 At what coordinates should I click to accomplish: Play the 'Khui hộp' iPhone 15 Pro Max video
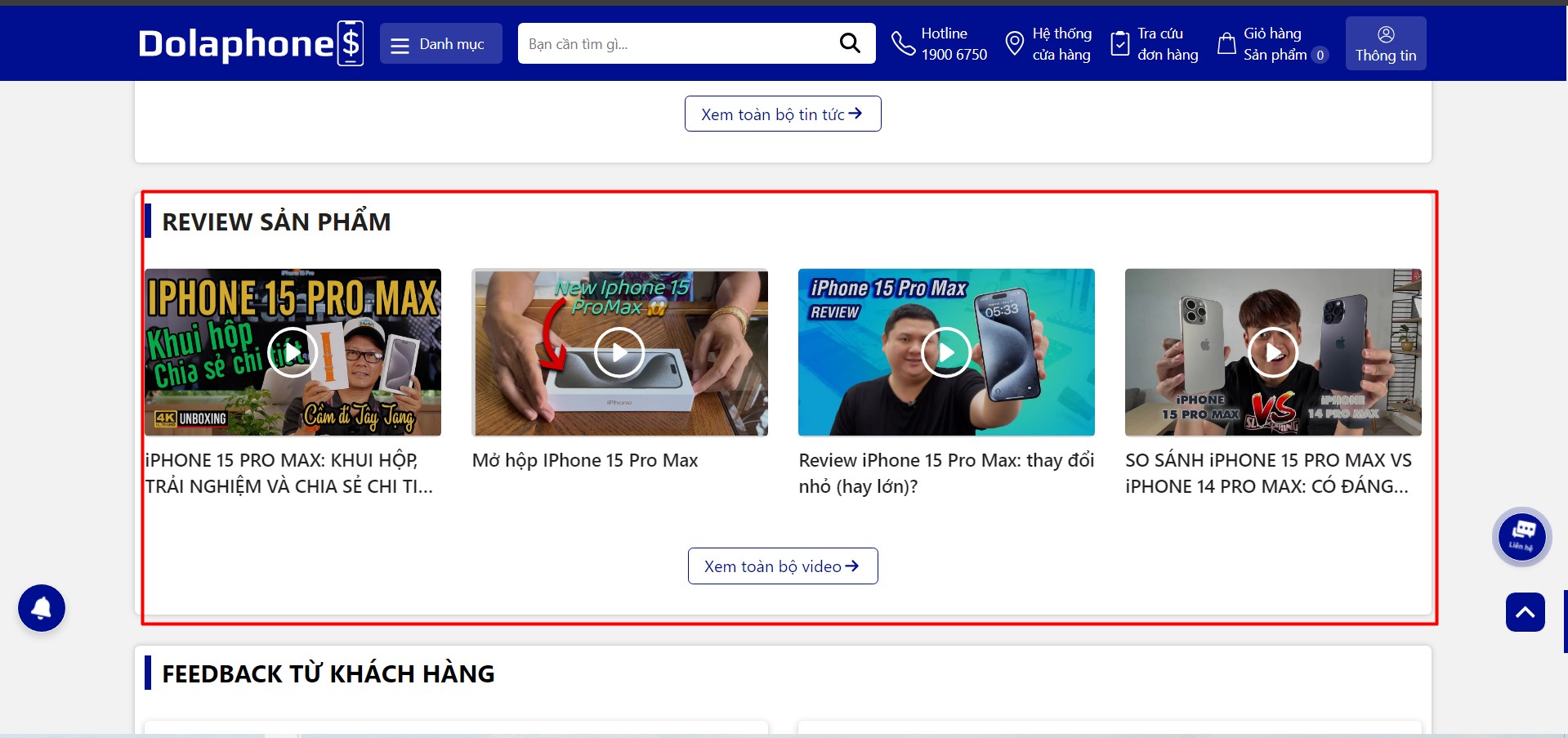(293, 352)
